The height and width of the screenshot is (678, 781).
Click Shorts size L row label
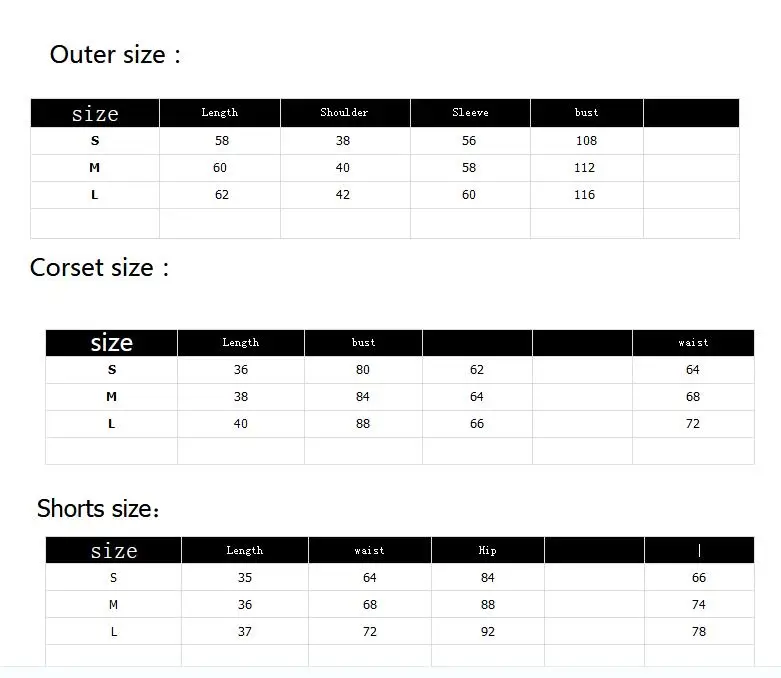[114, 632]
